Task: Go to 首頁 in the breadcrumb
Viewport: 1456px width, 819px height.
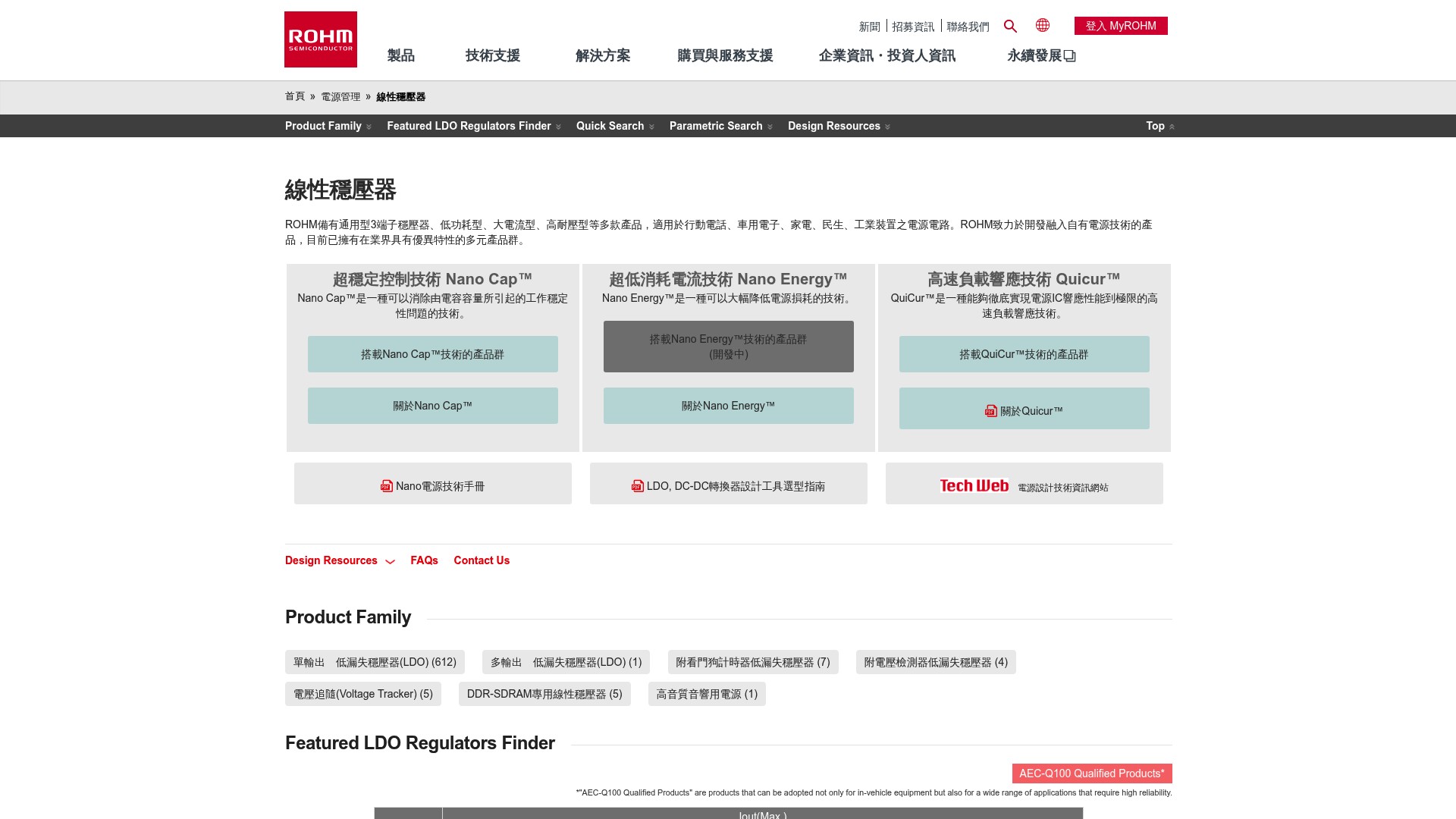Action: pyautogui.click(x=295, y=96)
